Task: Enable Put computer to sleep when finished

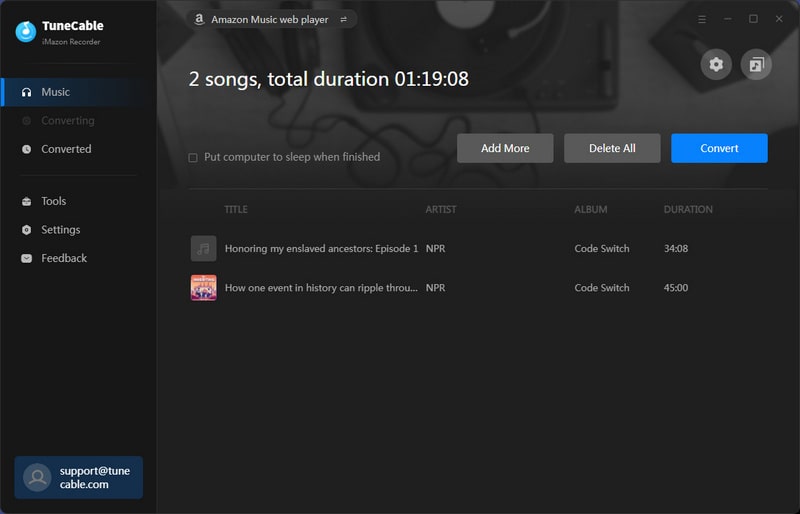Action: tap(193, 157)
